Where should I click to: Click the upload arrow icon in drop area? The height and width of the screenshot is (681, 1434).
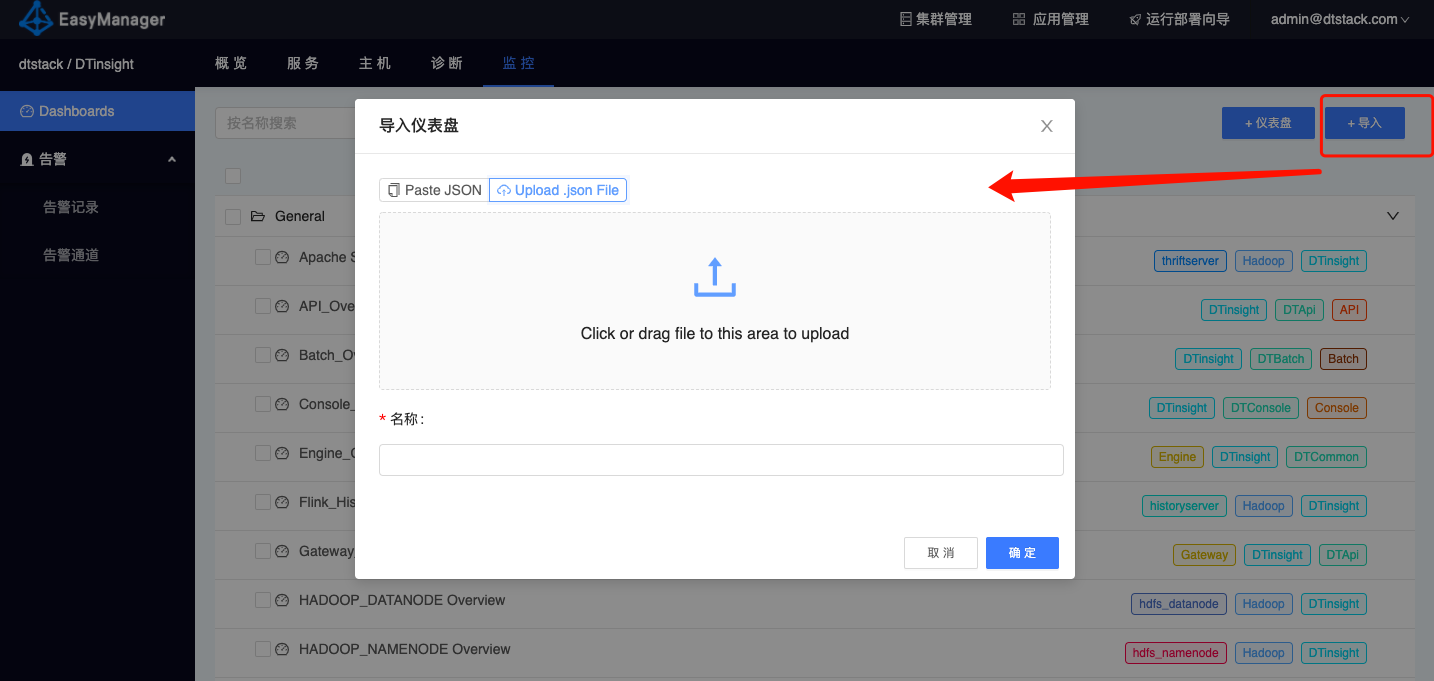[x=714, y=278]
